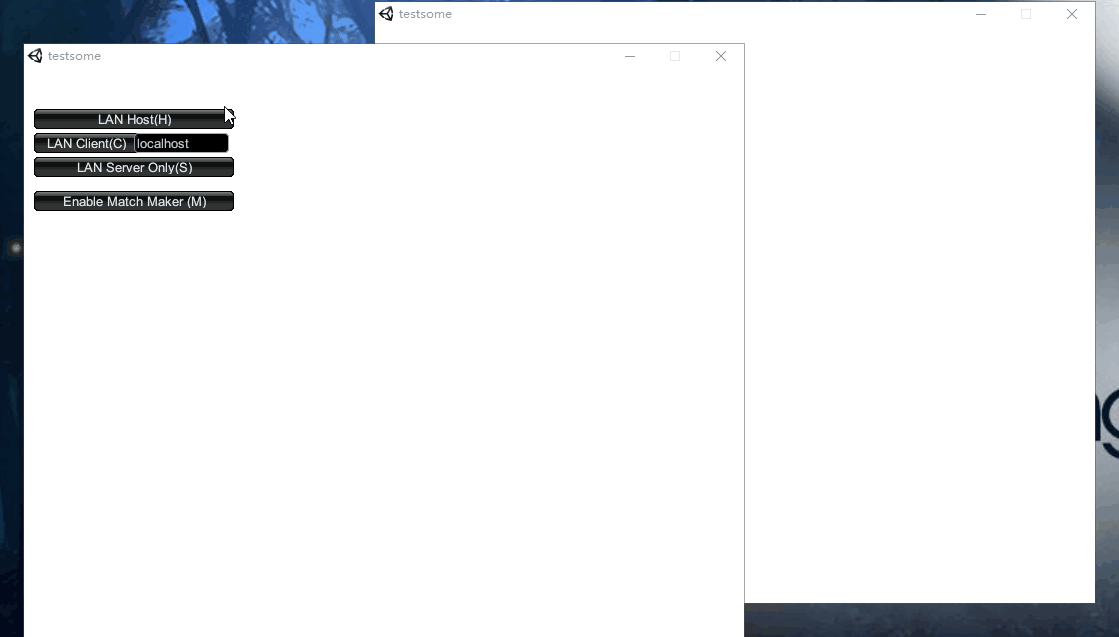Screen dimensions: 1119x637
Task: Click Unity icon in front testsome window
Action: click(35, 56)
